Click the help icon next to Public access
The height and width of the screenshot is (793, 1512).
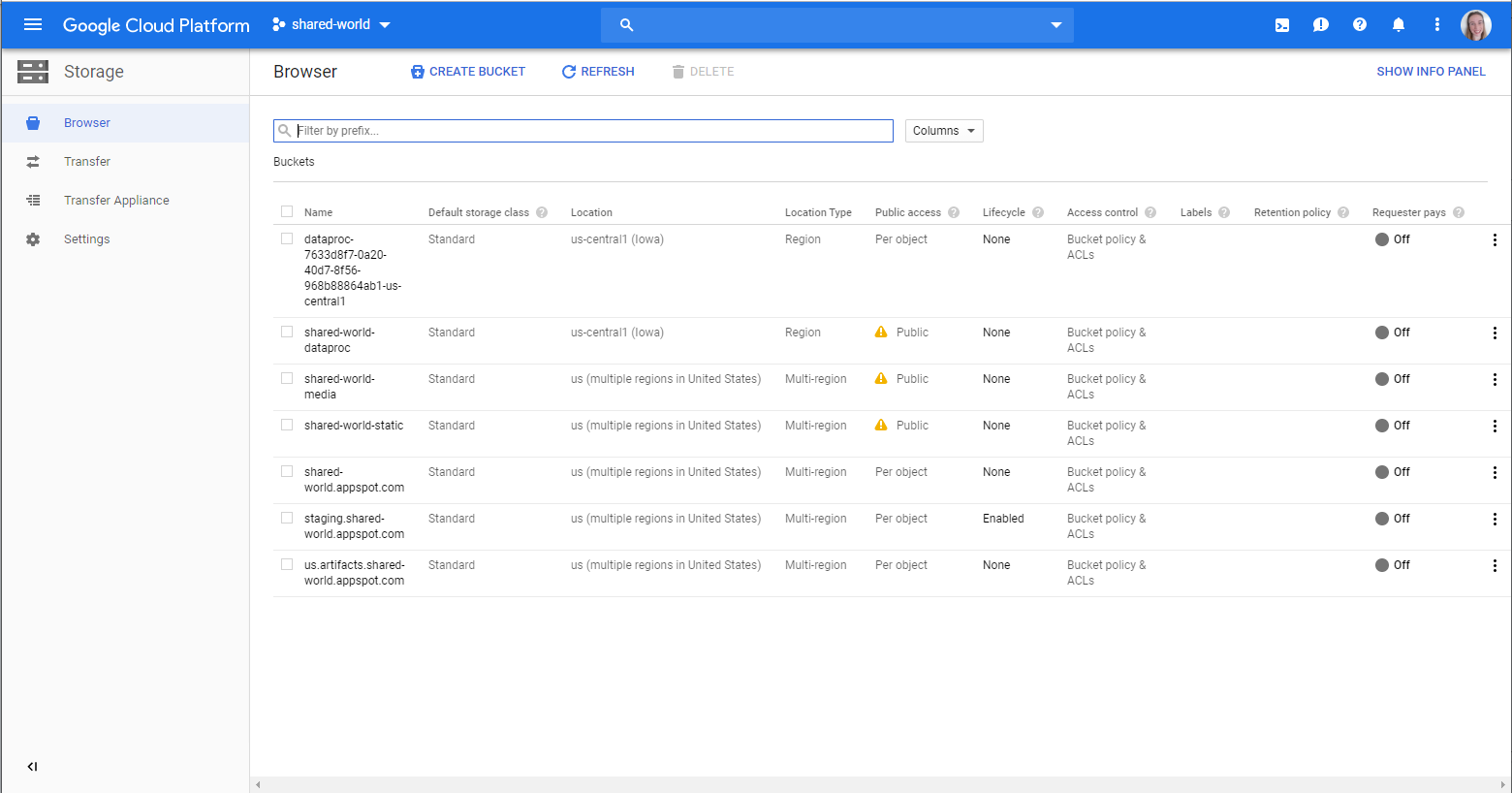coord(954,212)
